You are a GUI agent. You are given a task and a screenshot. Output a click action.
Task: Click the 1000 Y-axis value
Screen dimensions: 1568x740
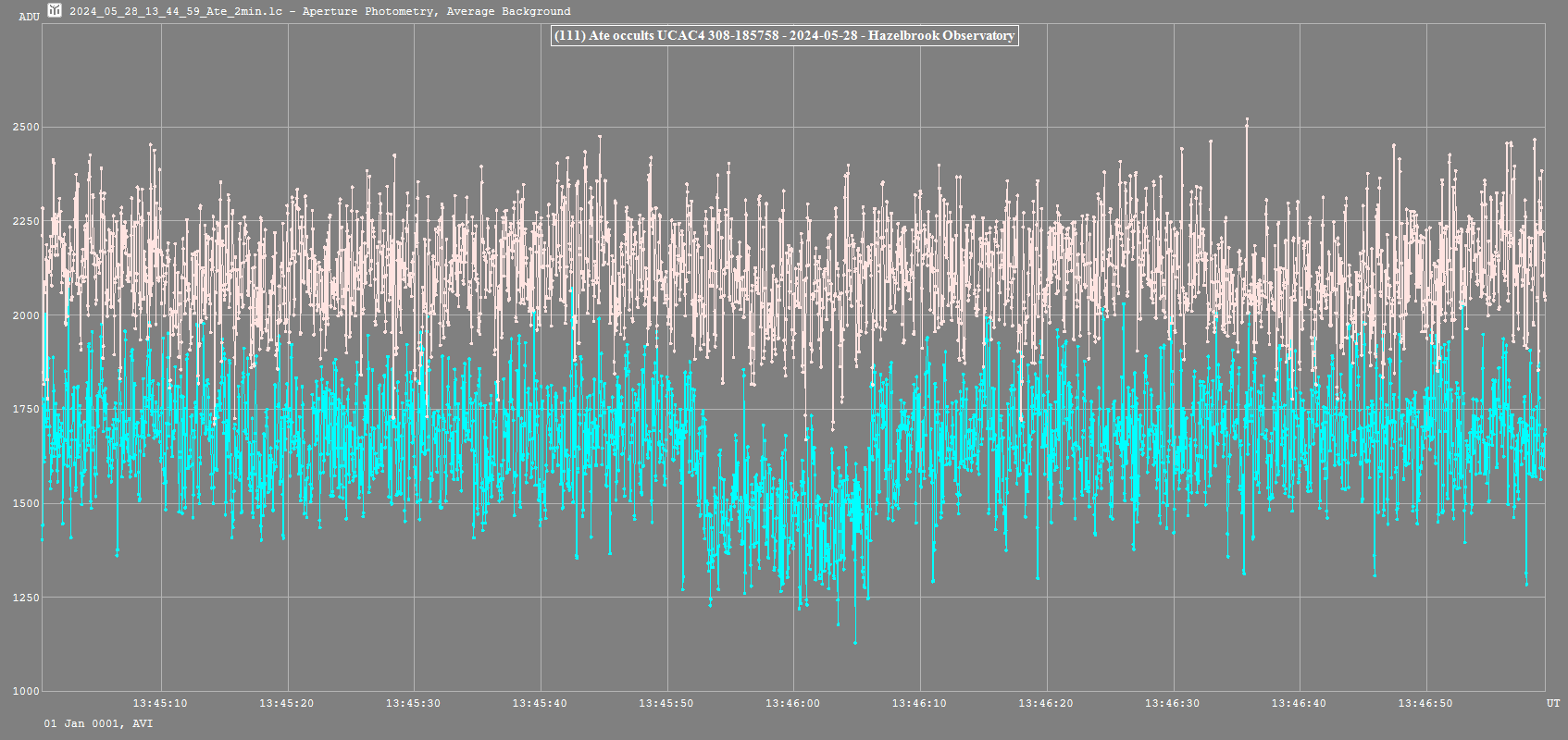26,691
